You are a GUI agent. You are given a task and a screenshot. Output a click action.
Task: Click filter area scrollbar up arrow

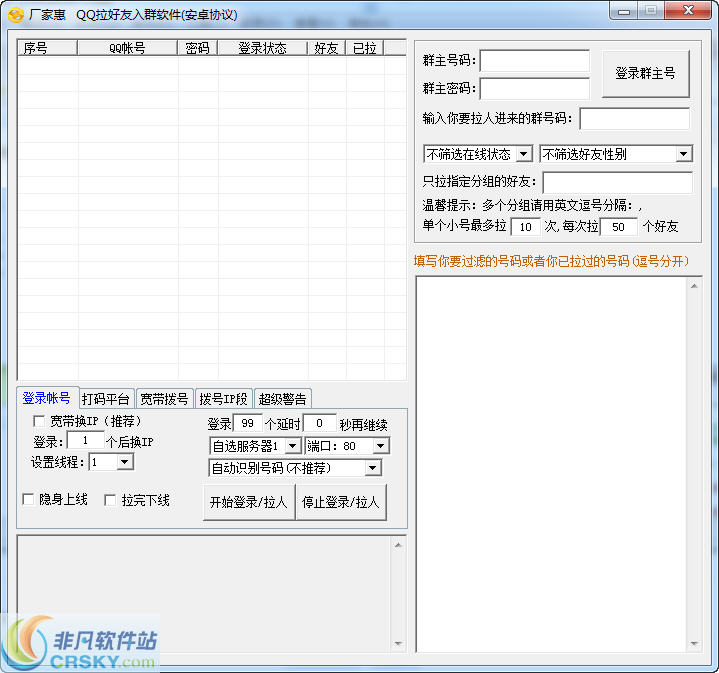pos(694,286)
